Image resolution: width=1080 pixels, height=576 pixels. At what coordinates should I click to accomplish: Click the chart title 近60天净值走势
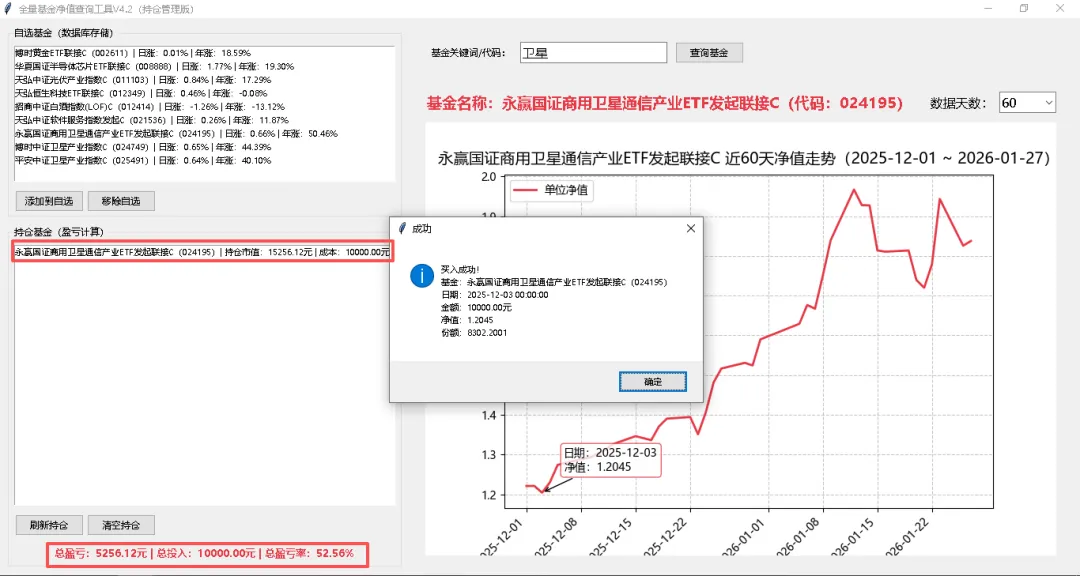point(744,158)
